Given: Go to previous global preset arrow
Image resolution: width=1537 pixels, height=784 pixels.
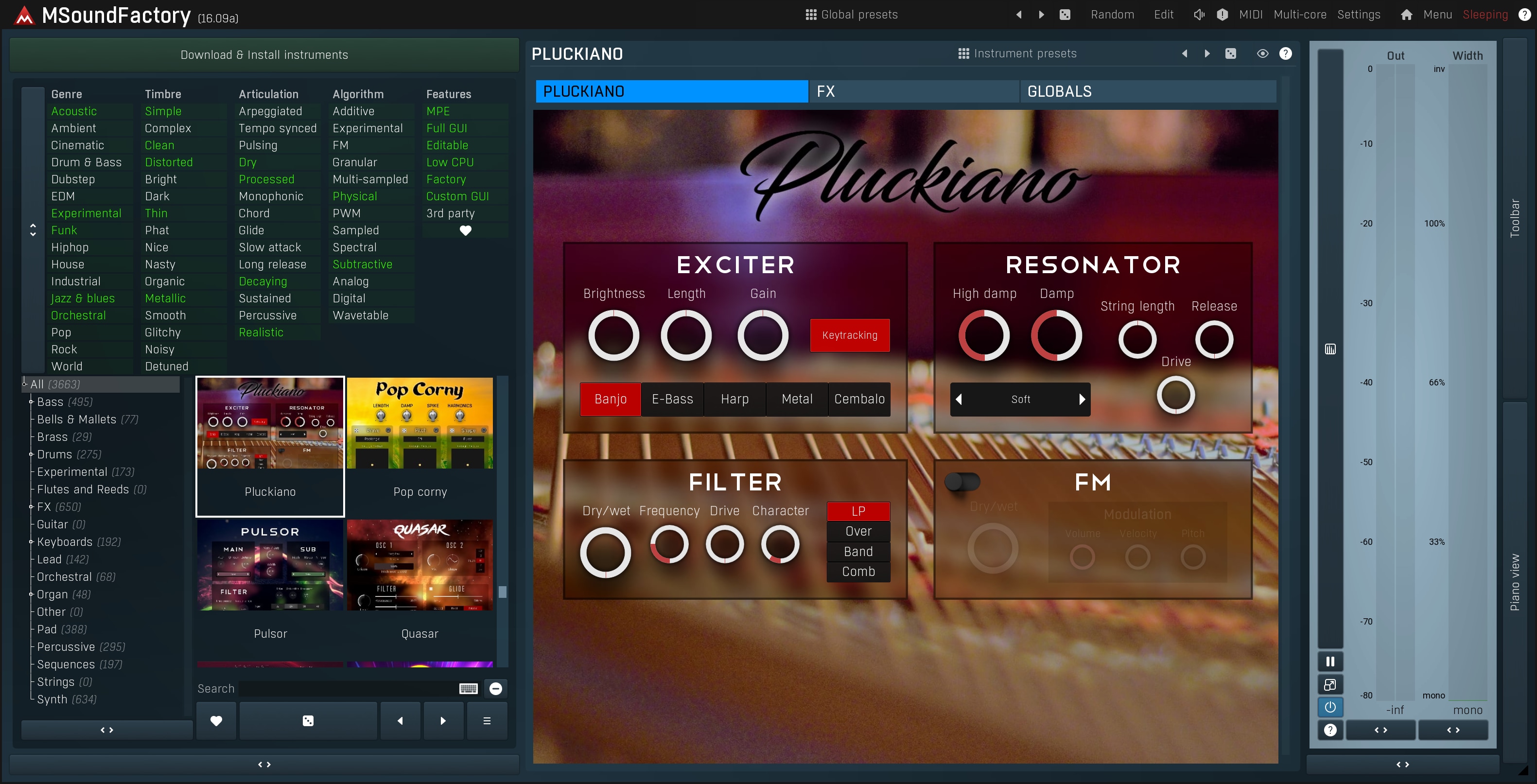Looking at the screenshot, I should pyautogui.click(x=1019, y=14).
